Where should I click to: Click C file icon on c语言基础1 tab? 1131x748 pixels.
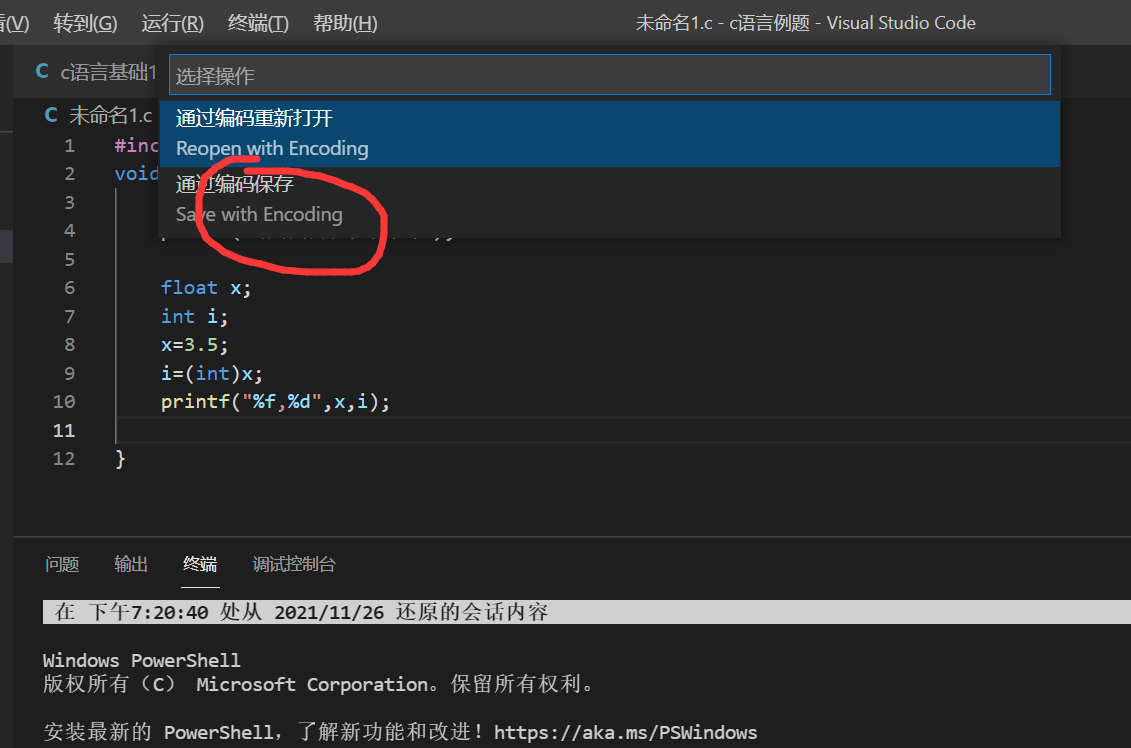click(x=42, y=71)
